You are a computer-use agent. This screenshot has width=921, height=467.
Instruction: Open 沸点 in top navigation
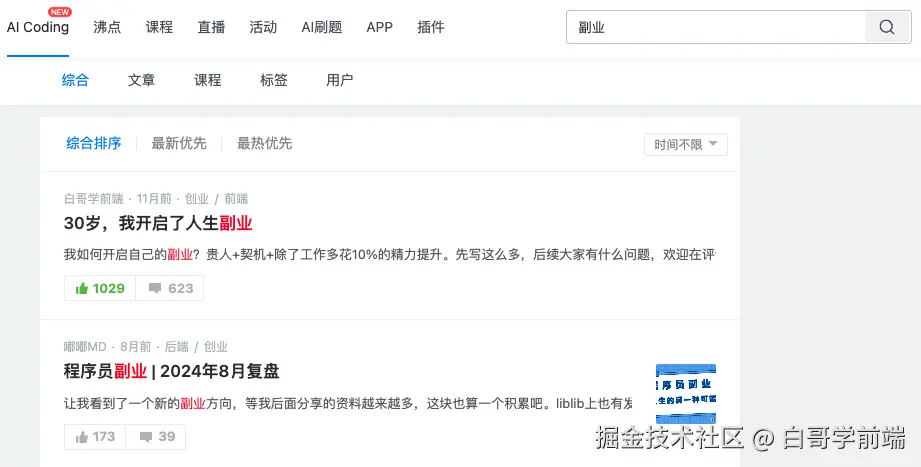tap(107, 27)
